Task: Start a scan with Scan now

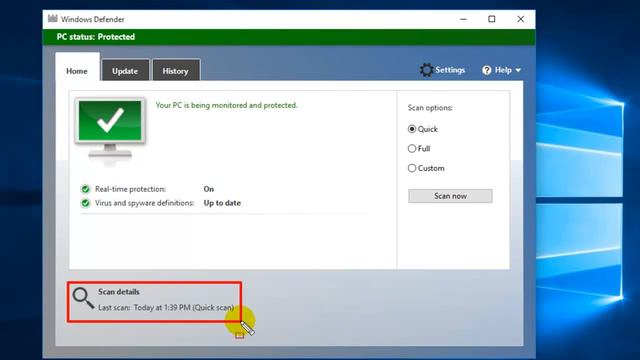Action: [x=450, y=196]
